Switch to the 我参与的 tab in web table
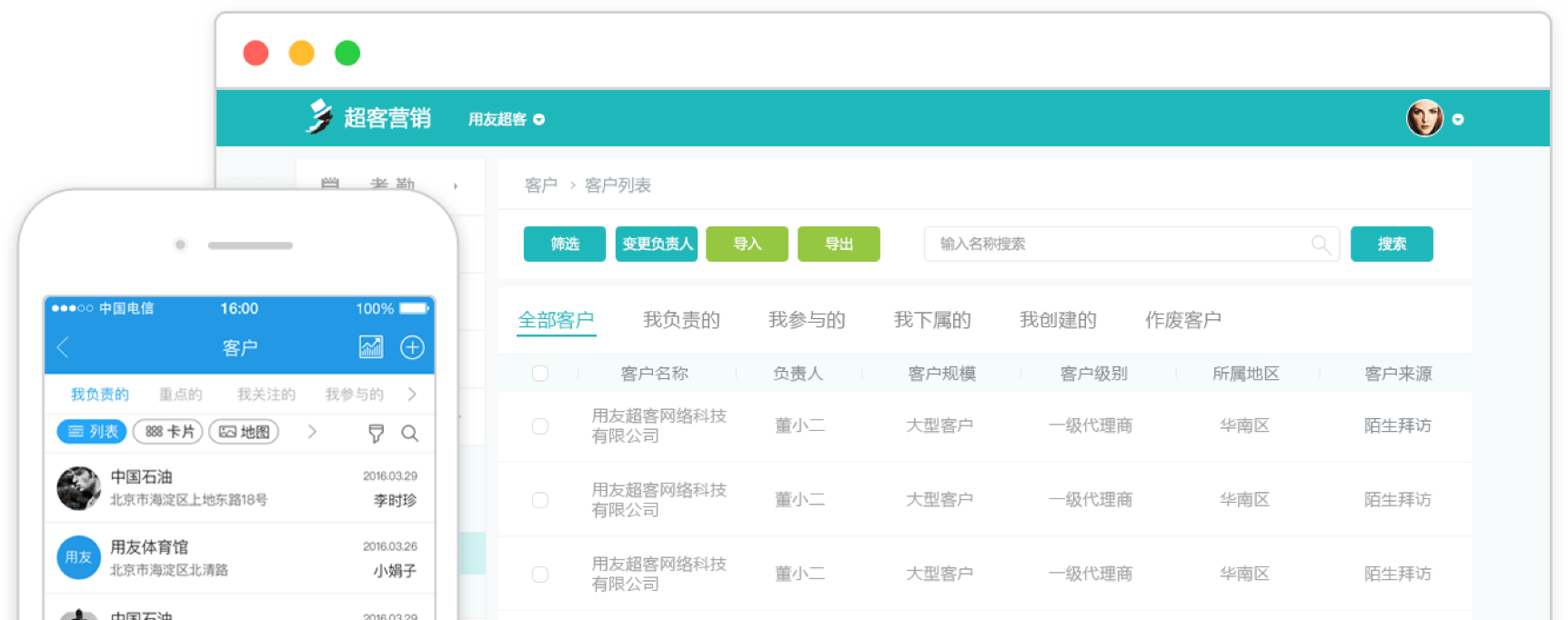 point(807,320)
